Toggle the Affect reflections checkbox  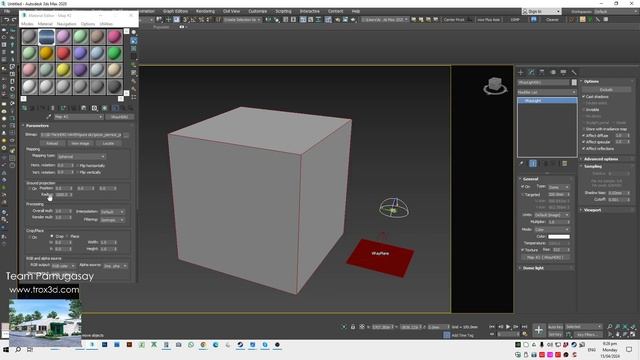(x=584, y=149)
